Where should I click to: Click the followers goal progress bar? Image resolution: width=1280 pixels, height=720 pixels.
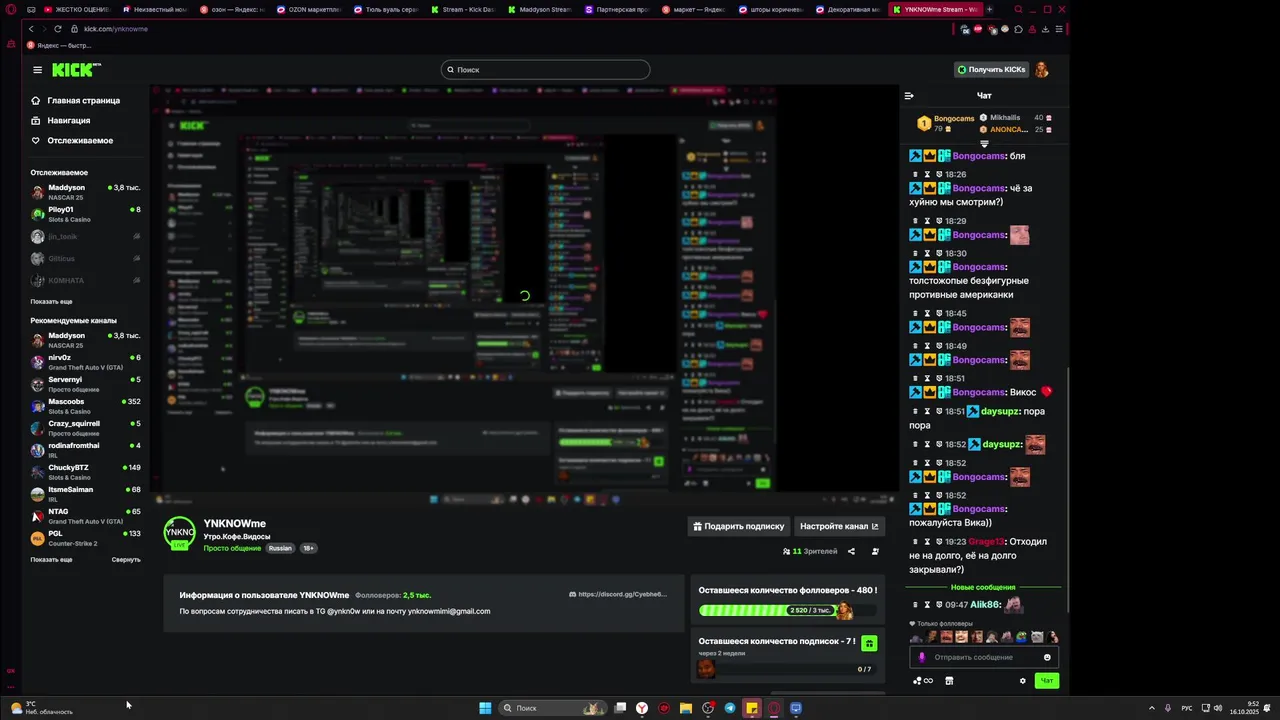787,610
